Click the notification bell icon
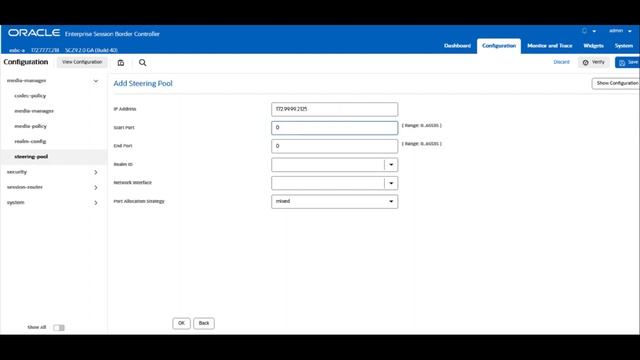Screen dimensions: 640x360 click(x=584, y=31)
